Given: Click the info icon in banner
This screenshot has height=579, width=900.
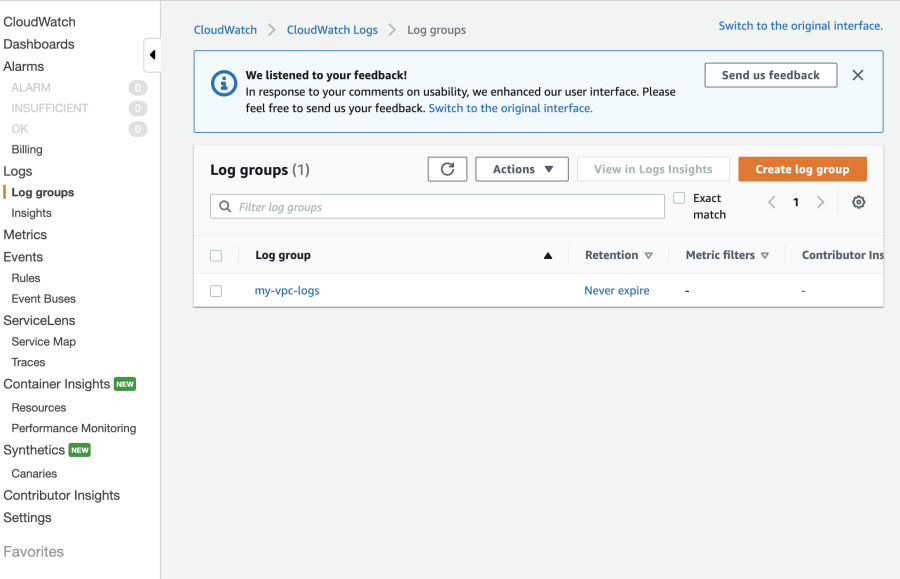Looking at the screenshot, I should click(x=224, y=84).
